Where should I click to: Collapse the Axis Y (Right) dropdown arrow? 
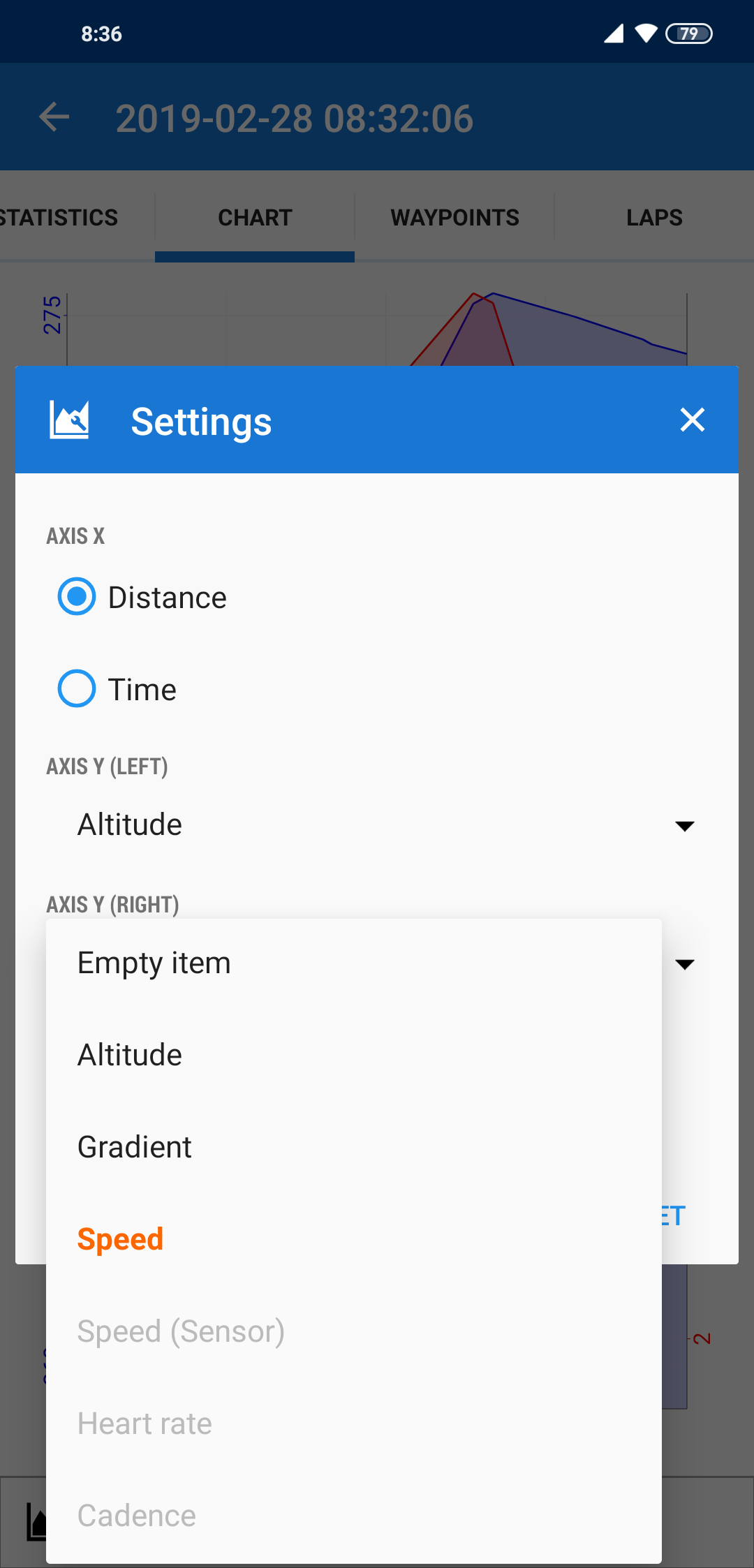(x=685, y=964)
